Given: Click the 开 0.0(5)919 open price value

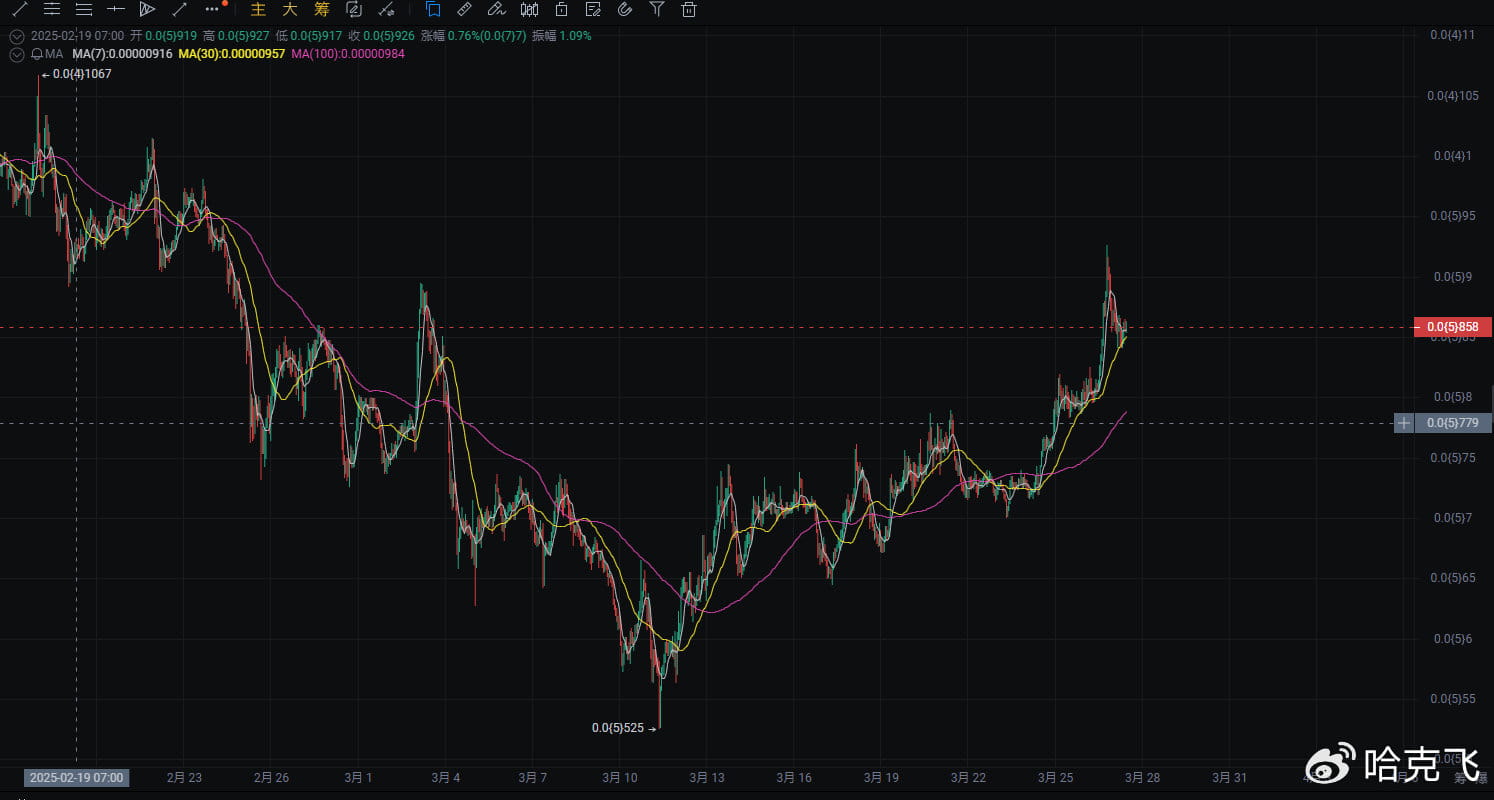Looking at the screenshot, I should coord(164,36).
